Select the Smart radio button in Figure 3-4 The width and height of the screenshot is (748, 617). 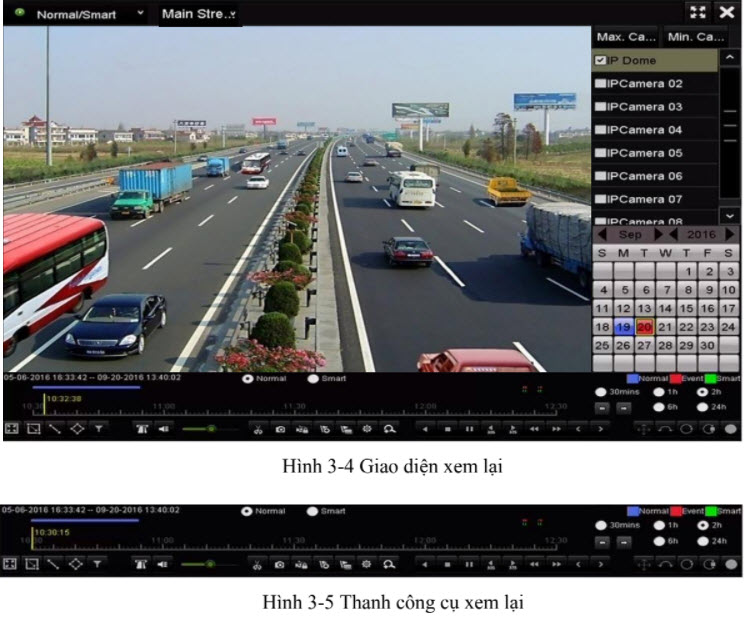click(313, 380)
